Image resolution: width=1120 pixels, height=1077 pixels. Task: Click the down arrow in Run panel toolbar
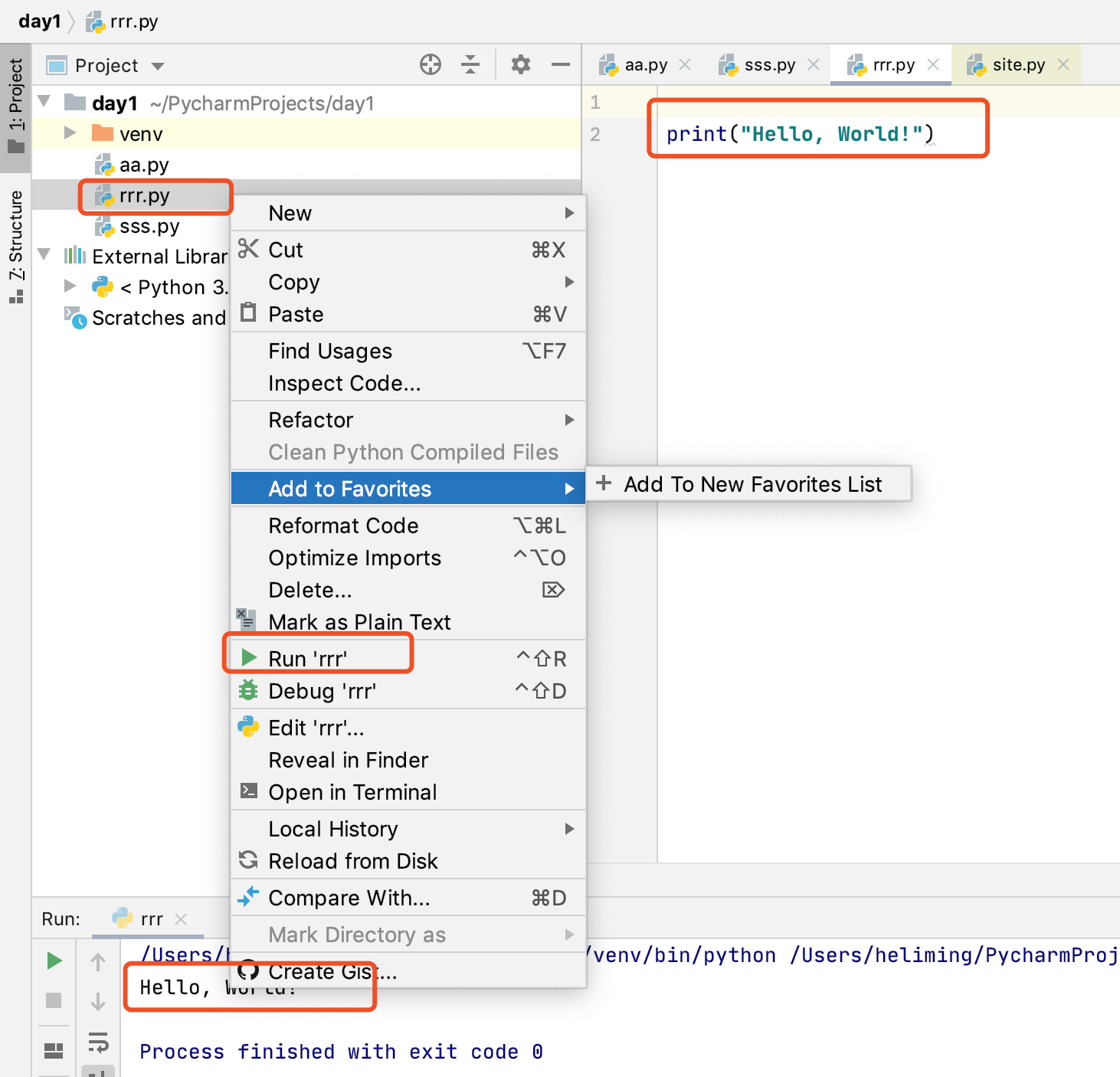[x=98, y=1001]
